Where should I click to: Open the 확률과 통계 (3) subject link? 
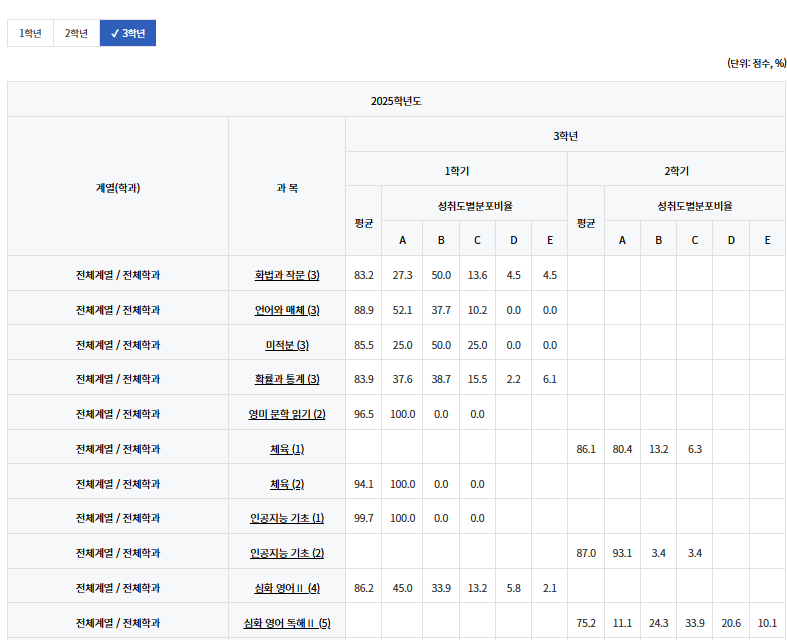coord(287,379)
